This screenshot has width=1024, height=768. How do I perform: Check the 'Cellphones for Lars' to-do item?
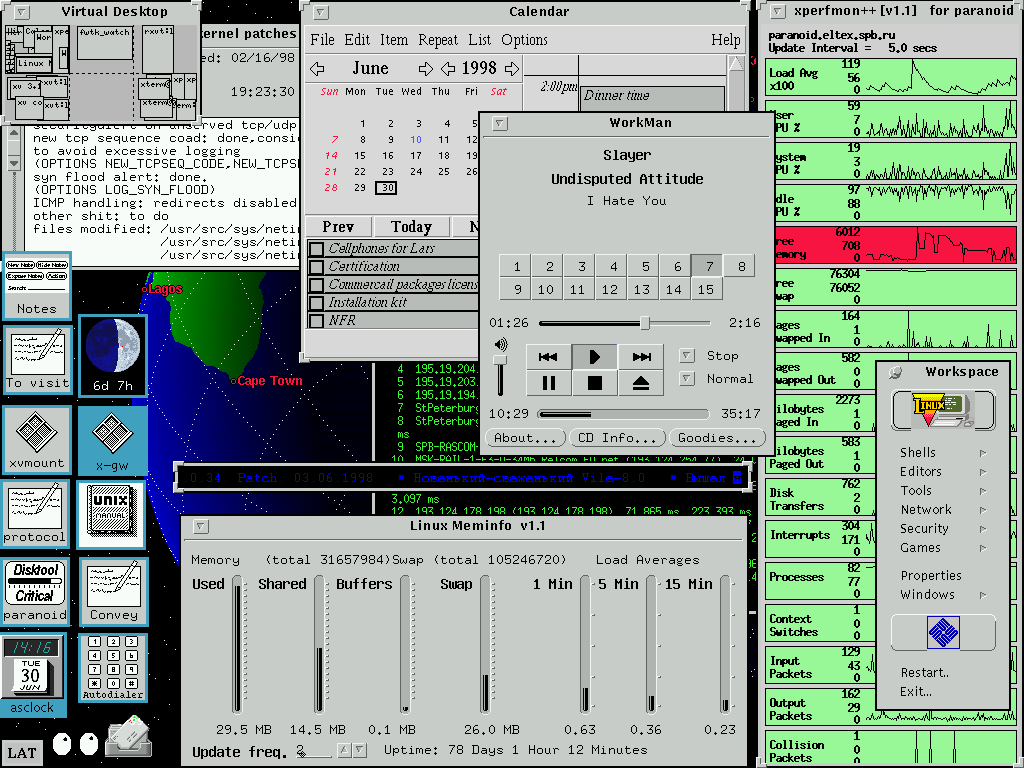316,249
